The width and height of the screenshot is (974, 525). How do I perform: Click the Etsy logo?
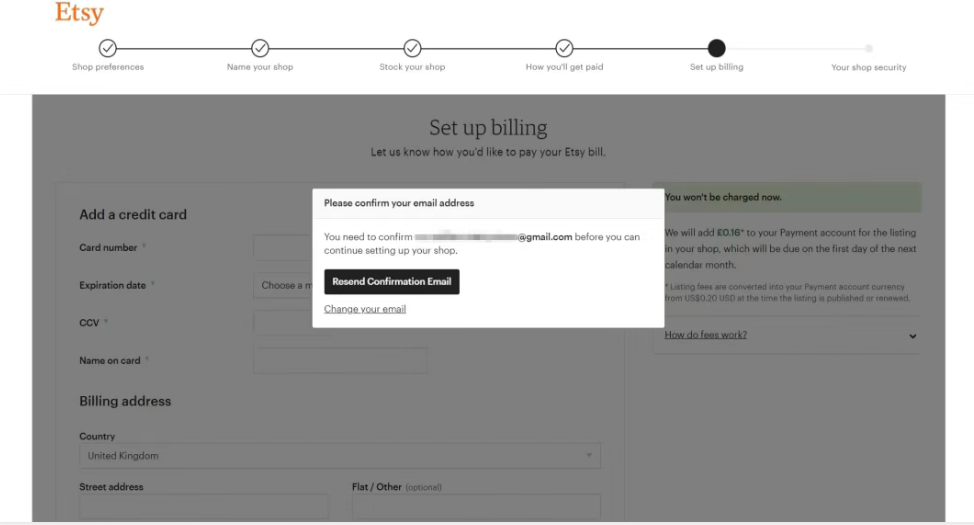[x=79, y=14]
